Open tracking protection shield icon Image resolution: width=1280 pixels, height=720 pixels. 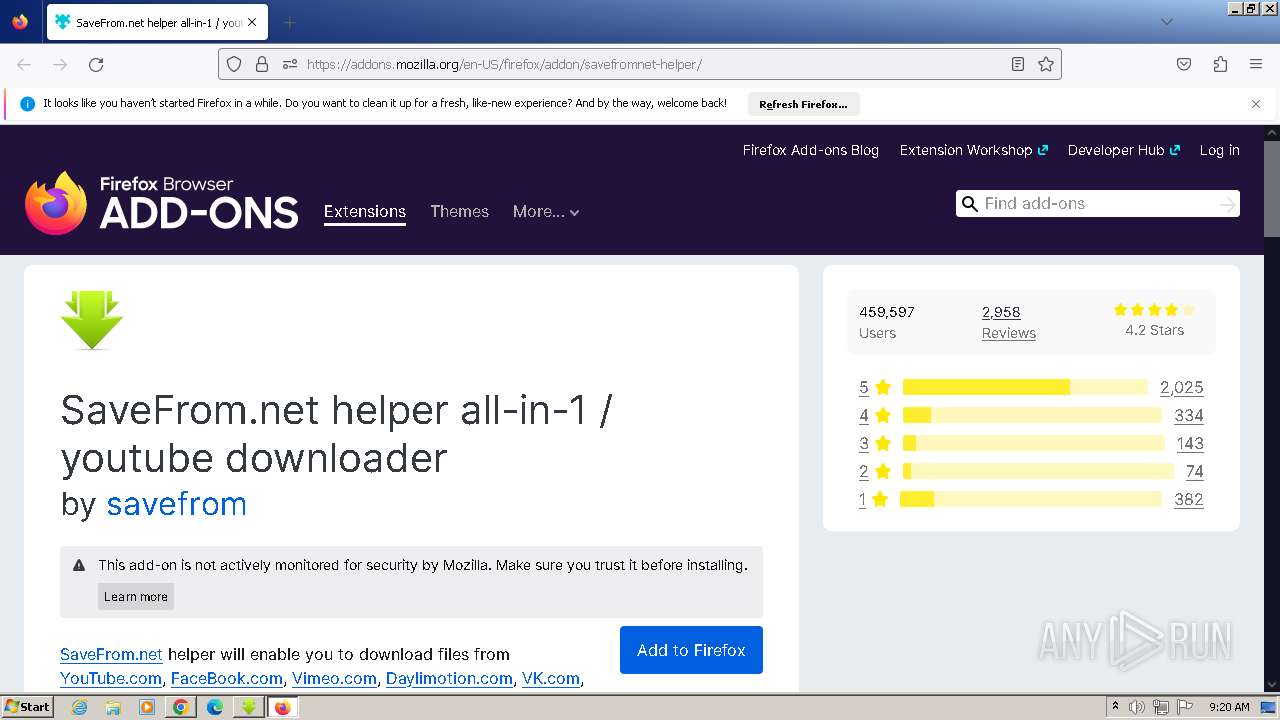coord(234,64)
